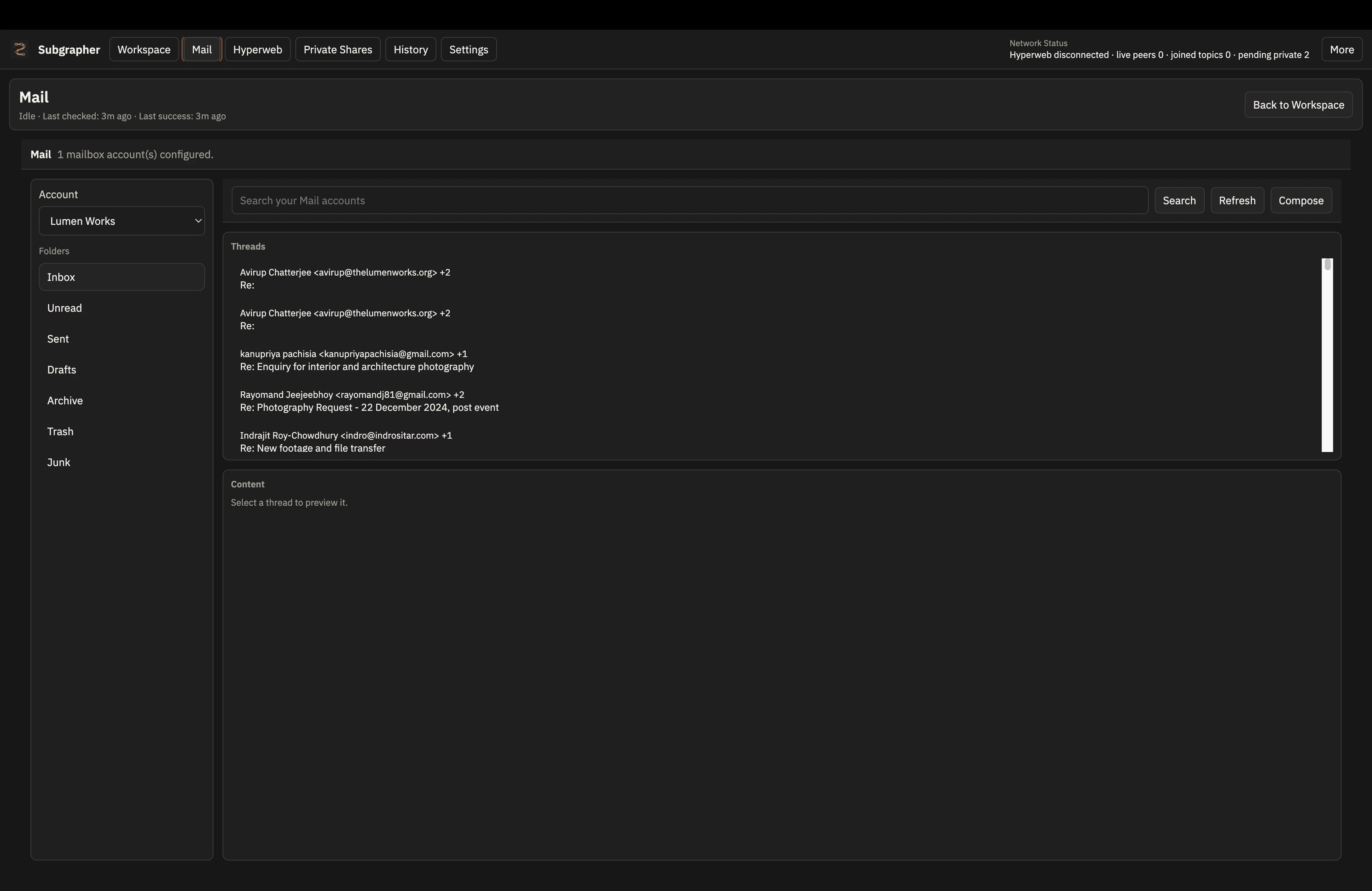Viewport: 1372px width, 891px height.
Task: Open the Hyperweb section
Action: point(257,49)
